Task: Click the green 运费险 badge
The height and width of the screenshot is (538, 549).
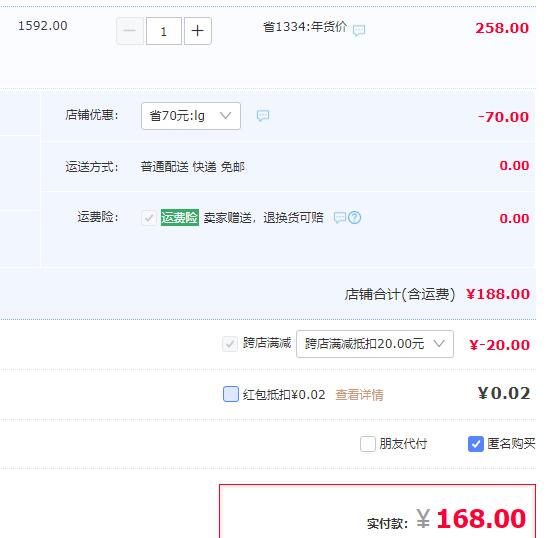Action: pyautogui.click(x=180, y=217)
